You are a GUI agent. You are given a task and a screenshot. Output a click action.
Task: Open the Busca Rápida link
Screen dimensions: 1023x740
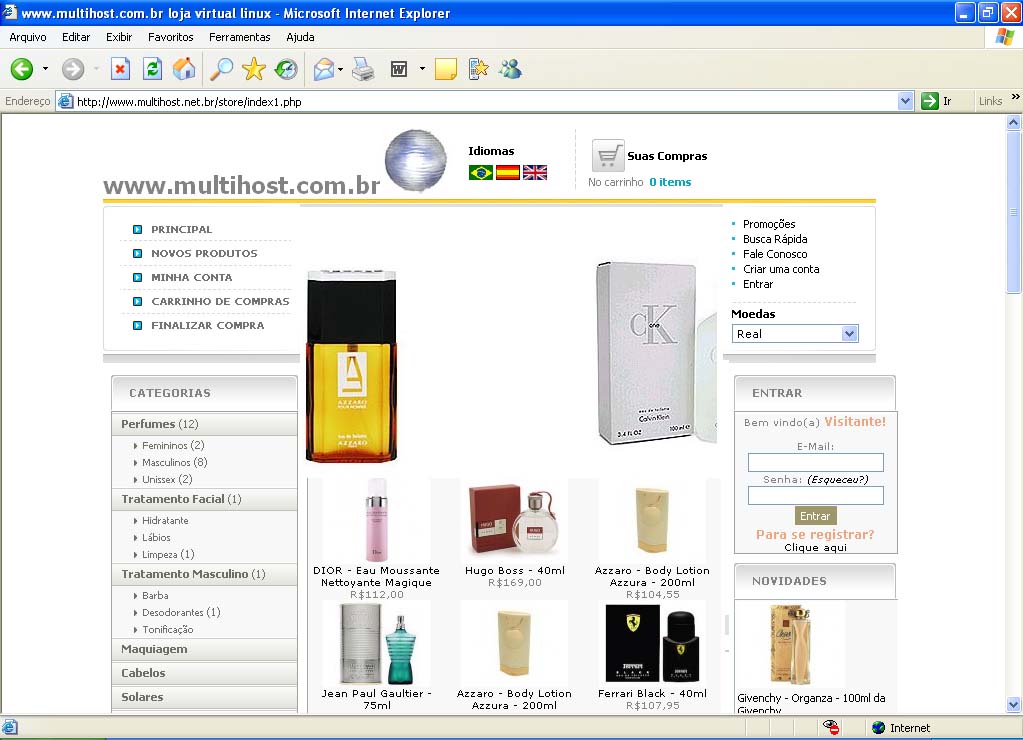pos(775,239)
